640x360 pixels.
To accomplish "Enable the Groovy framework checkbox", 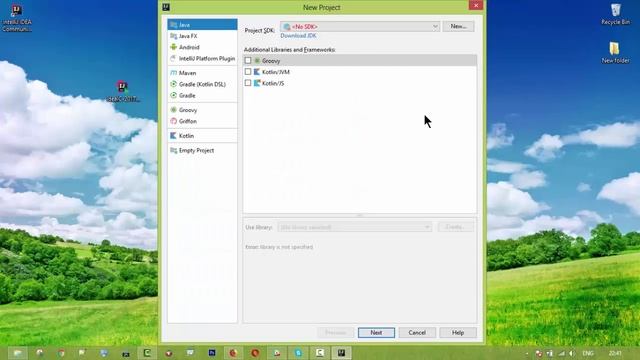I will [248, 60].
